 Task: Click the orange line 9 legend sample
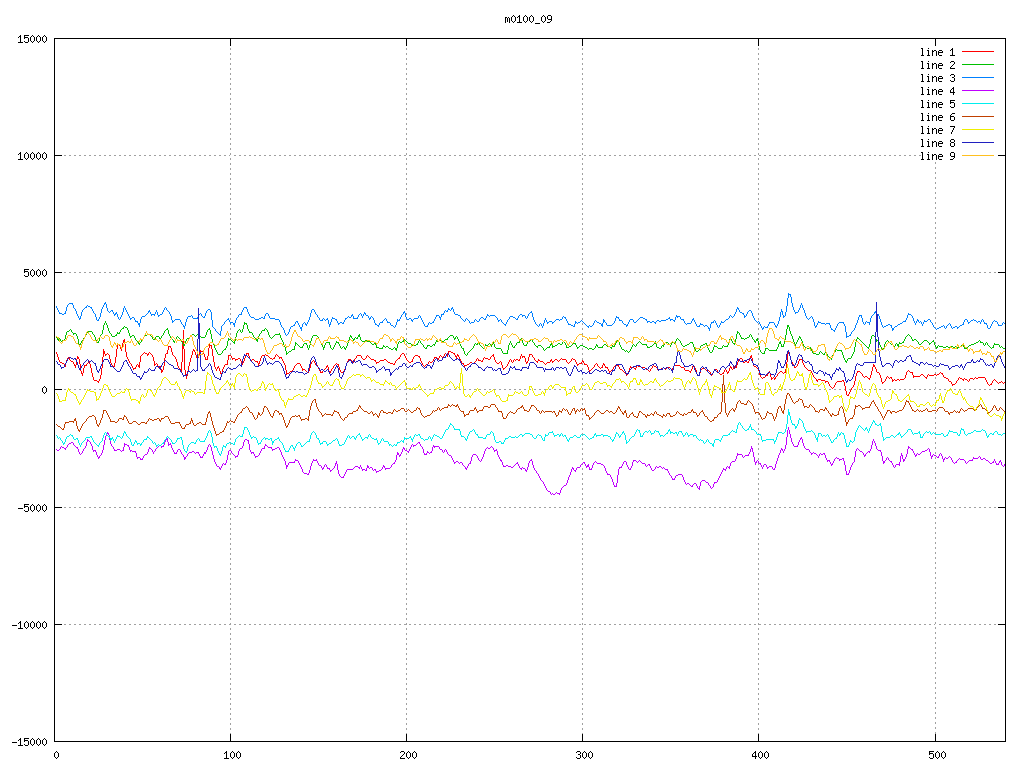tap(978, 155)
